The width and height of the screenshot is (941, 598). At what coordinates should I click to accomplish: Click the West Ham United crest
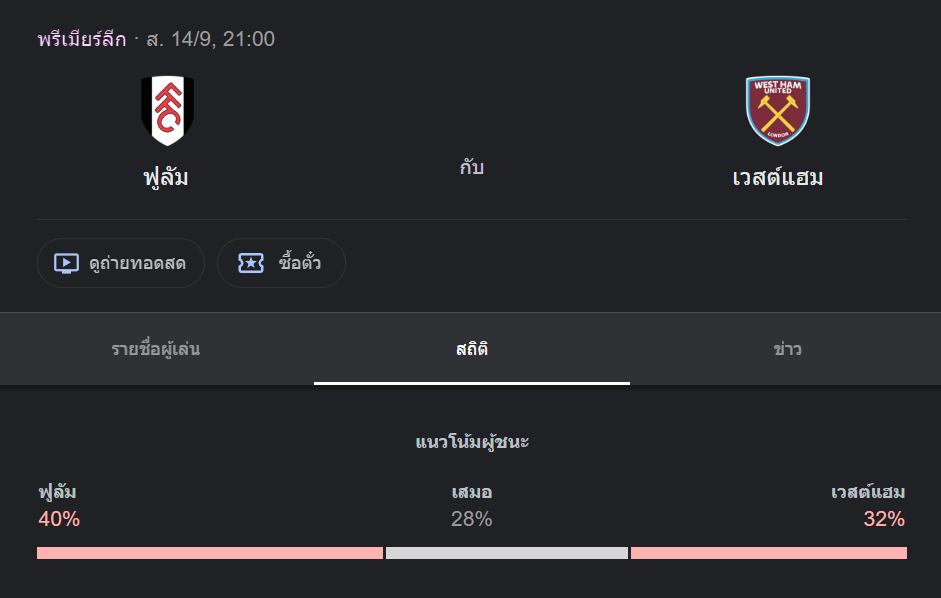pos(778,110)
